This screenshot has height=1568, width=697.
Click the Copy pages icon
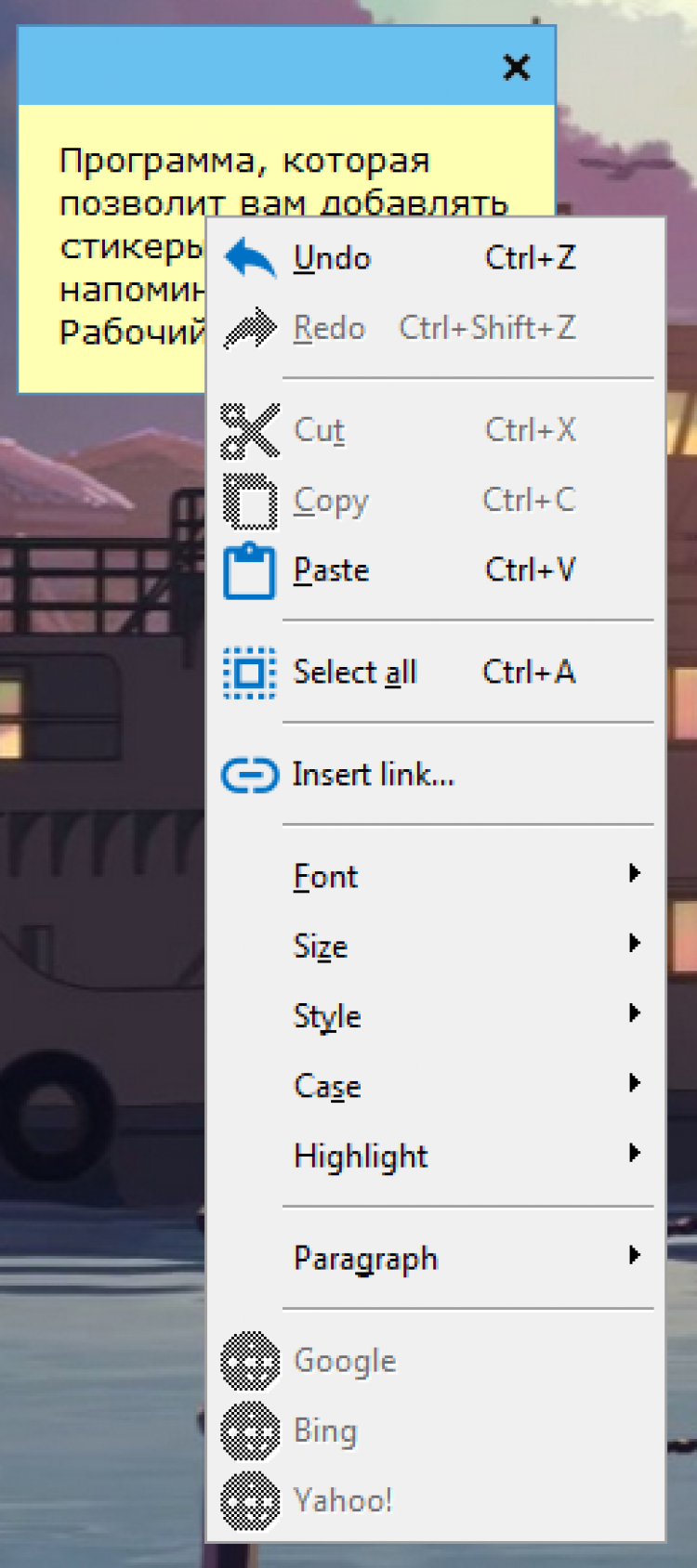(250, 502)
